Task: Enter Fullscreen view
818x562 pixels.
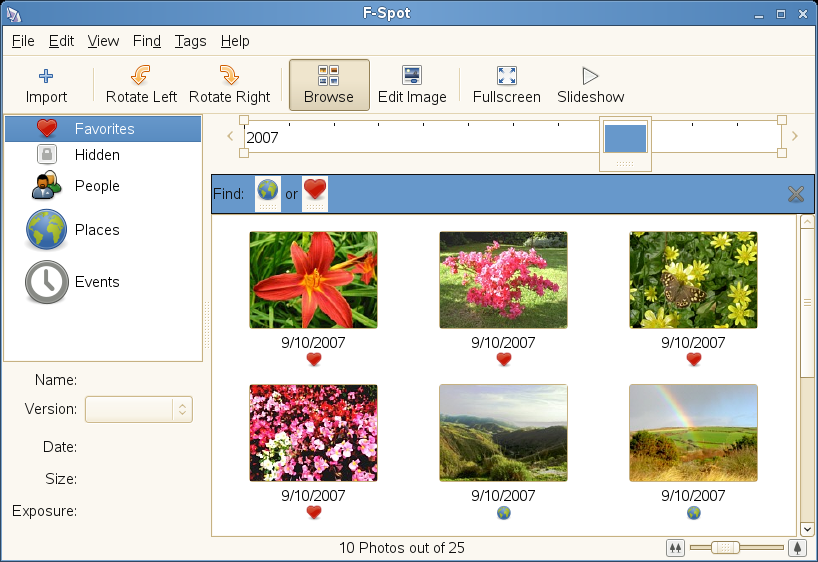Action: 507,85
